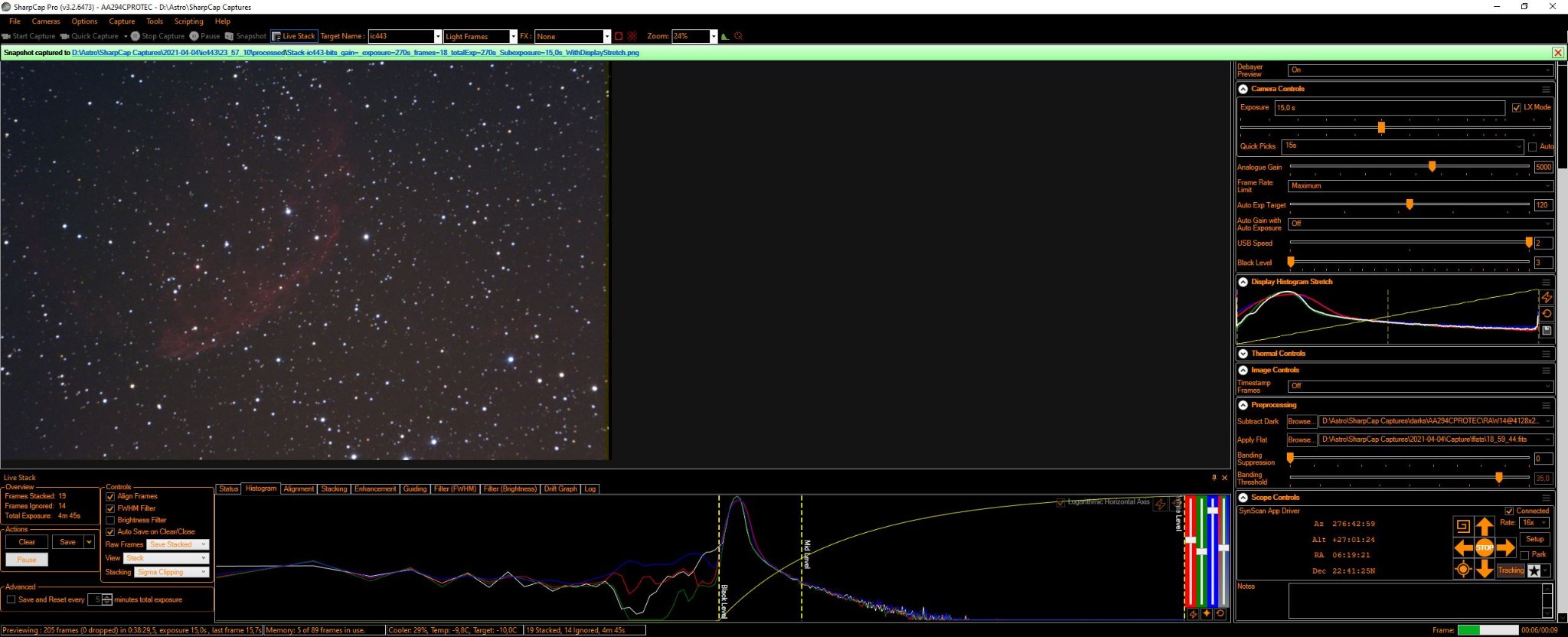Open the Cameras menu
Image resolution: width=1568 pixels, height=637 pixels.
[x=46, y=21]
